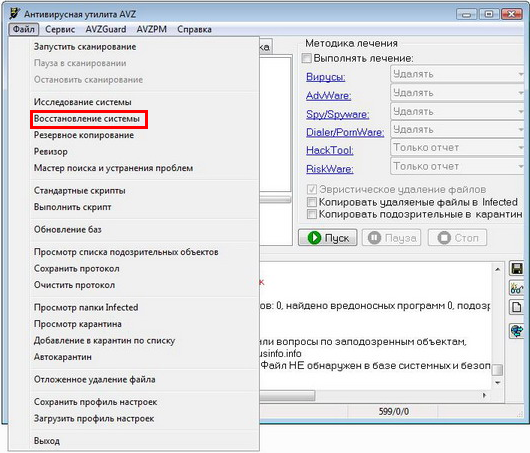Enable the Выполнять лечение checkbox
The width and height of the screenshot is (530, 453).
click(306, 58)
